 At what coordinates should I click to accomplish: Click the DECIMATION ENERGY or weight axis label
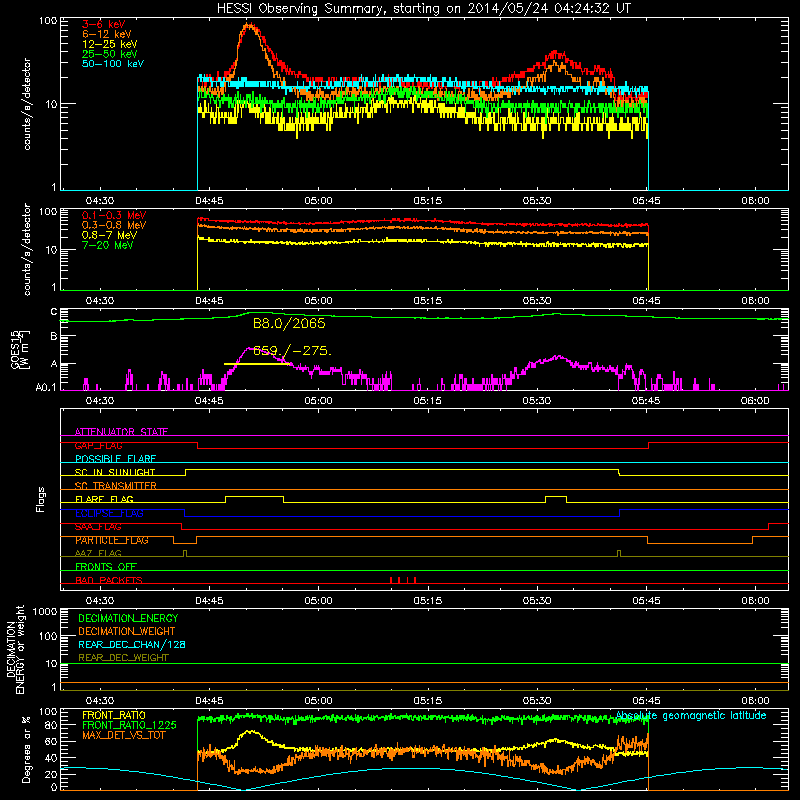coord(15,649)
